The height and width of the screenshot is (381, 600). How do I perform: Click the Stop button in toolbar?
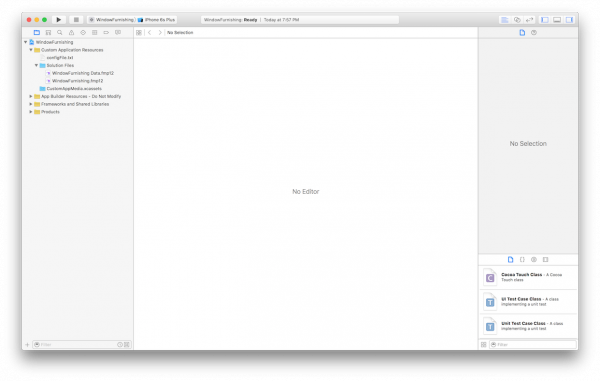tap(76, 20)
